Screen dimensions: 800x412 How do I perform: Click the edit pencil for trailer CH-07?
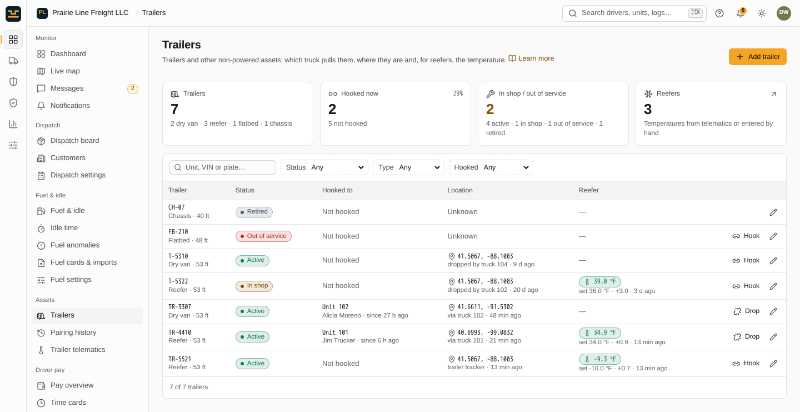pos(773,212)
